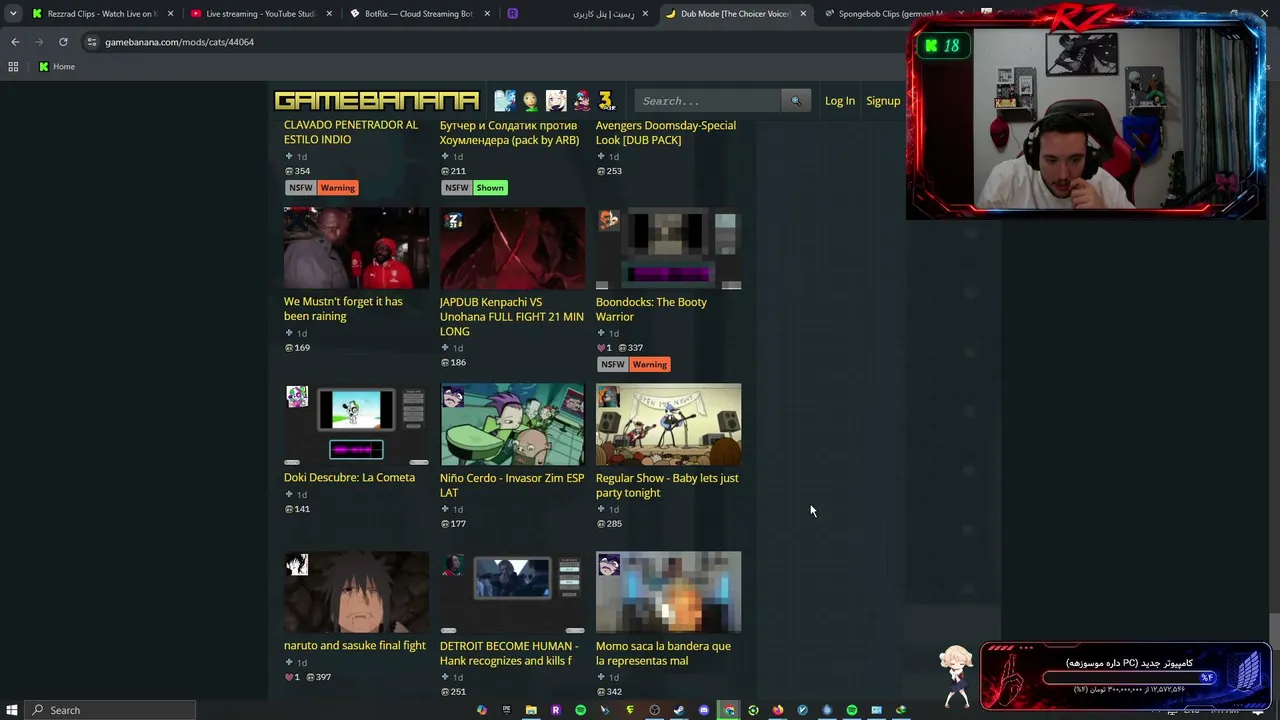Open OBS Studio from the taskbar

tap(655, 710)
